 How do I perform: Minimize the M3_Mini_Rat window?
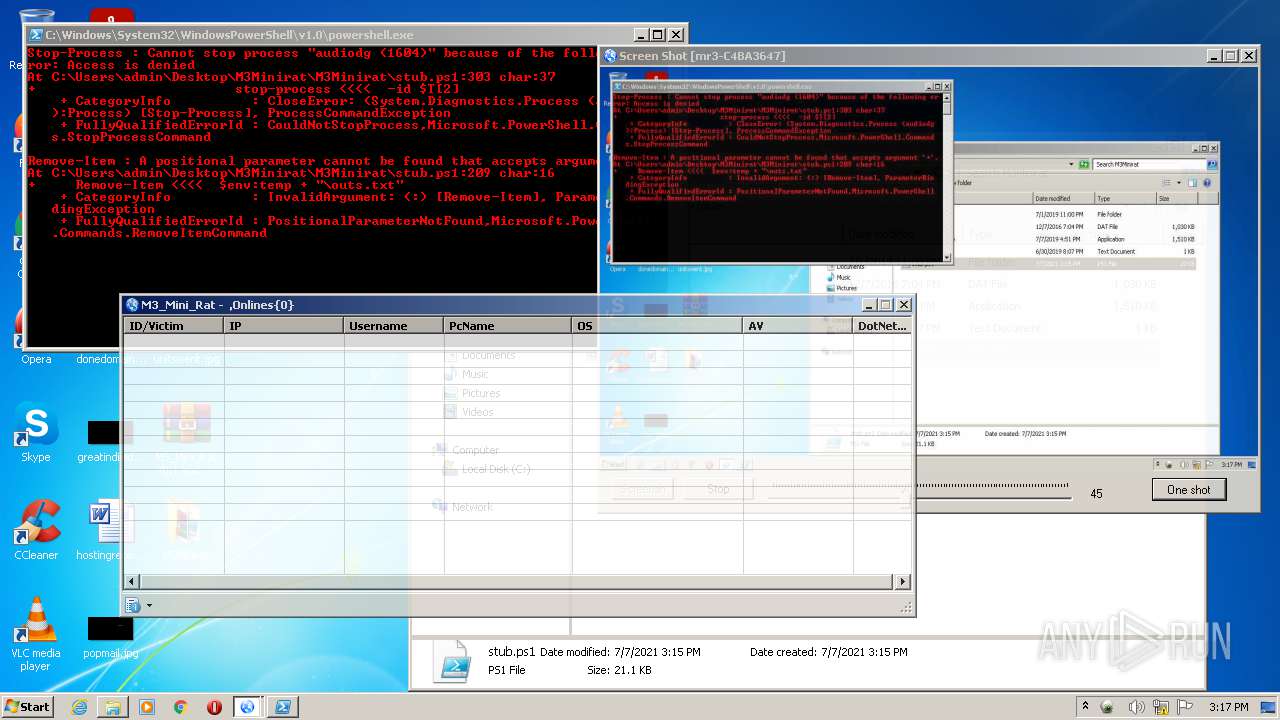(x=868, y=305)
